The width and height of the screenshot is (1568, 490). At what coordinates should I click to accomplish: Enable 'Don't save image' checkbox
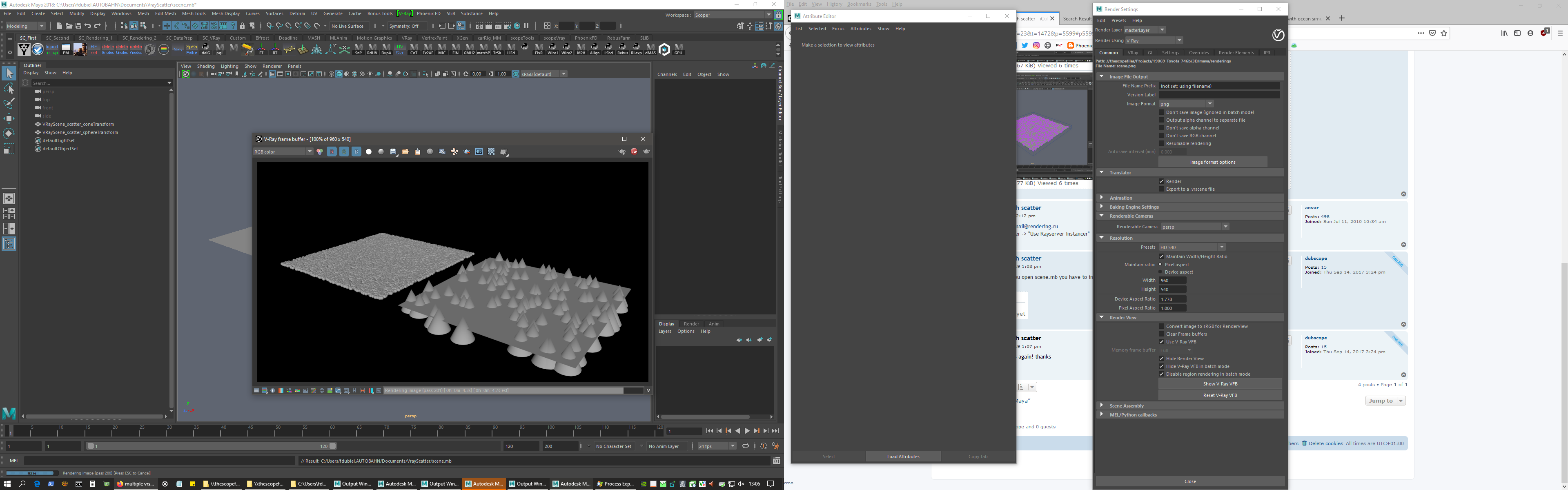[1161, 112]
